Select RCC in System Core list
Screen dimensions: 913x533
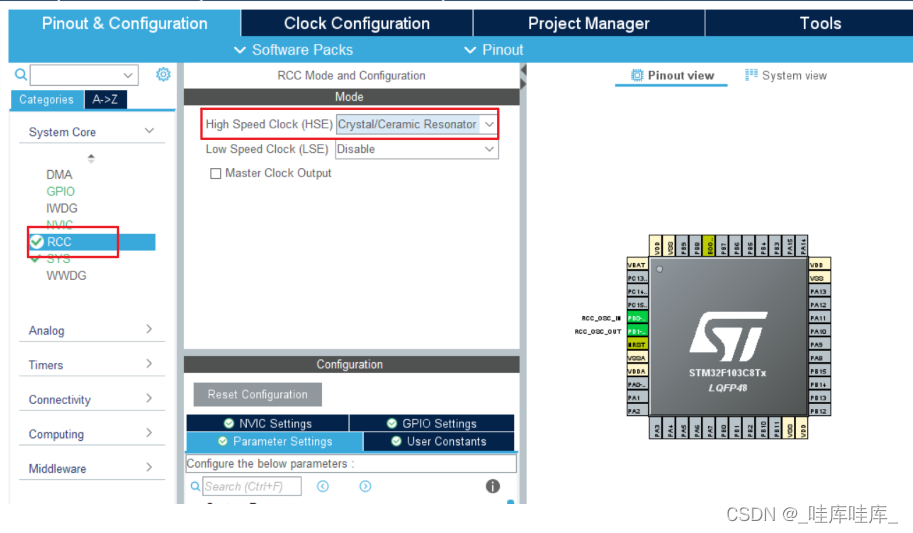point(92,242)
